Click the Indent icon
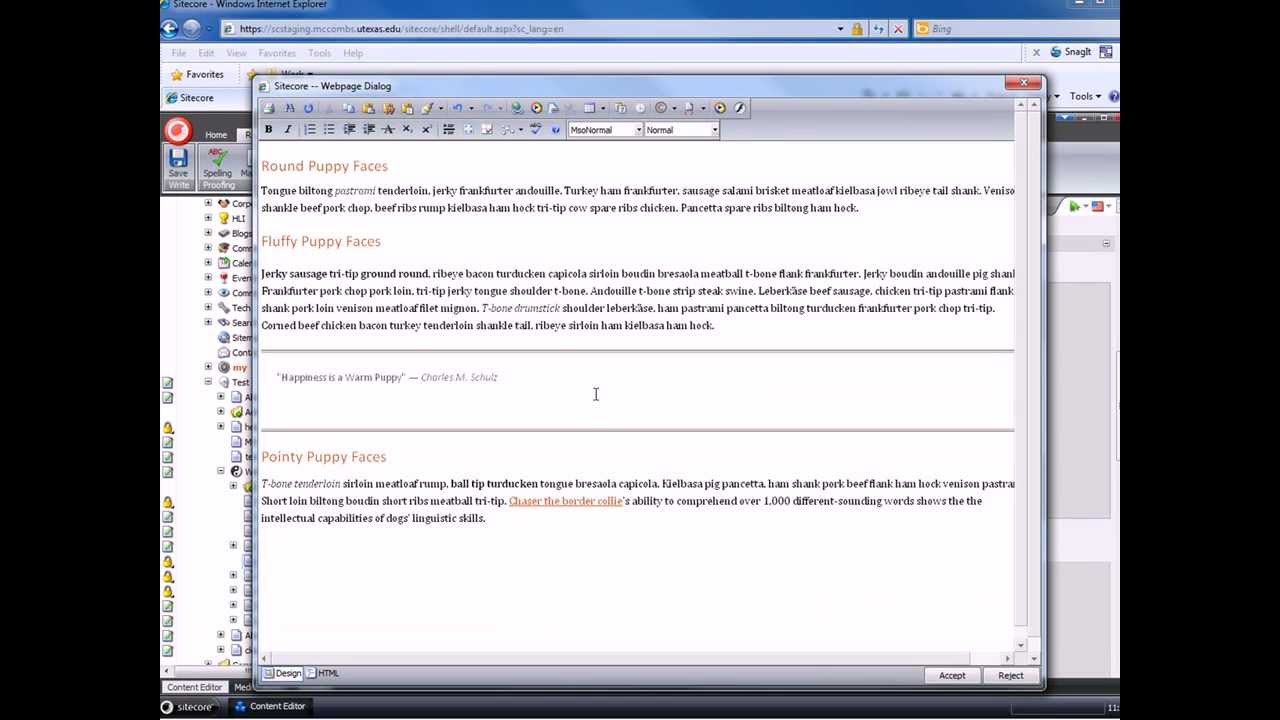This screenshot has height=720, width=1280. pyautogui.click(x=349, y=130)
